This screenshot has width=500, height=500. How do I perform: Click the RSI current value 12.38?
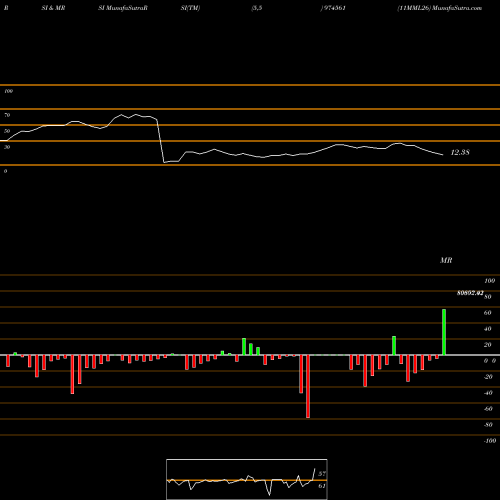pos(460,152)
